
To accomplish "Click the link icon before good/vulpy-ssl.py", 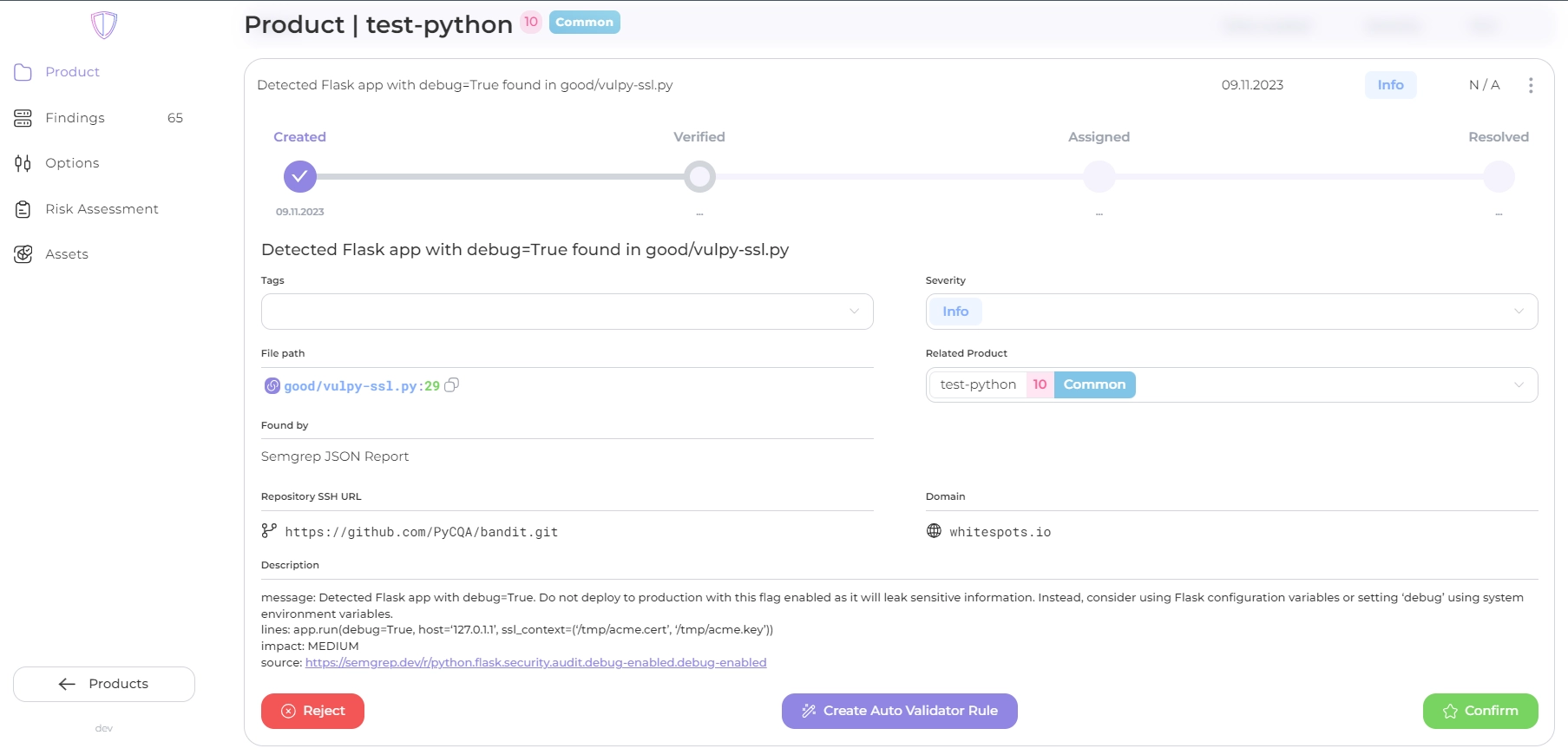I will [x=272, y=386].
